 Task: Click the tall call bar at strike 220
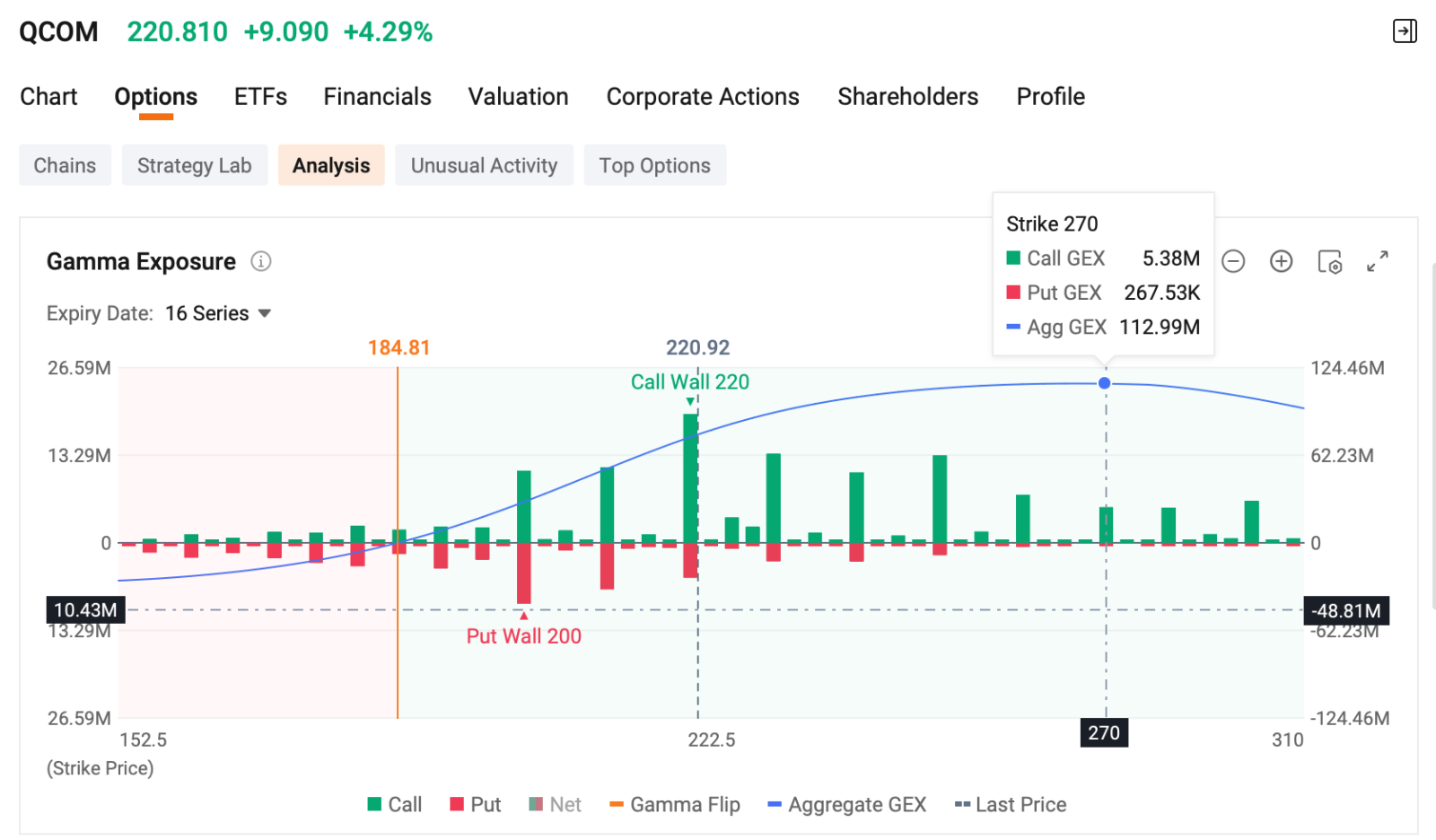click(x=690, y=478)
